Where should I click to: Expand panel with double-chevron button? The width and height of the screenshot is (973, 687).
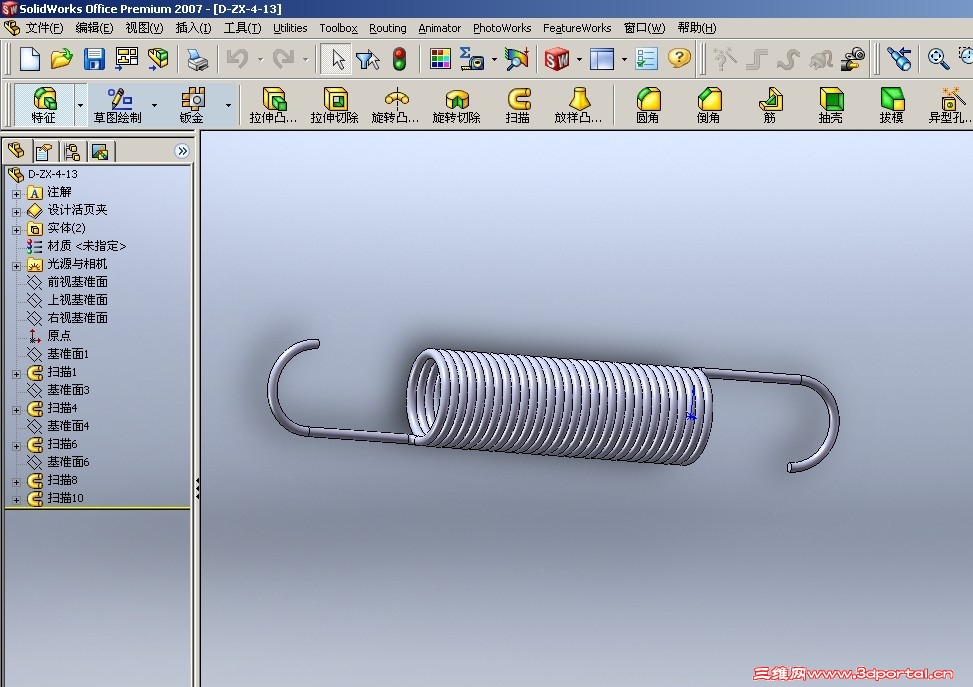coord(182,151)
